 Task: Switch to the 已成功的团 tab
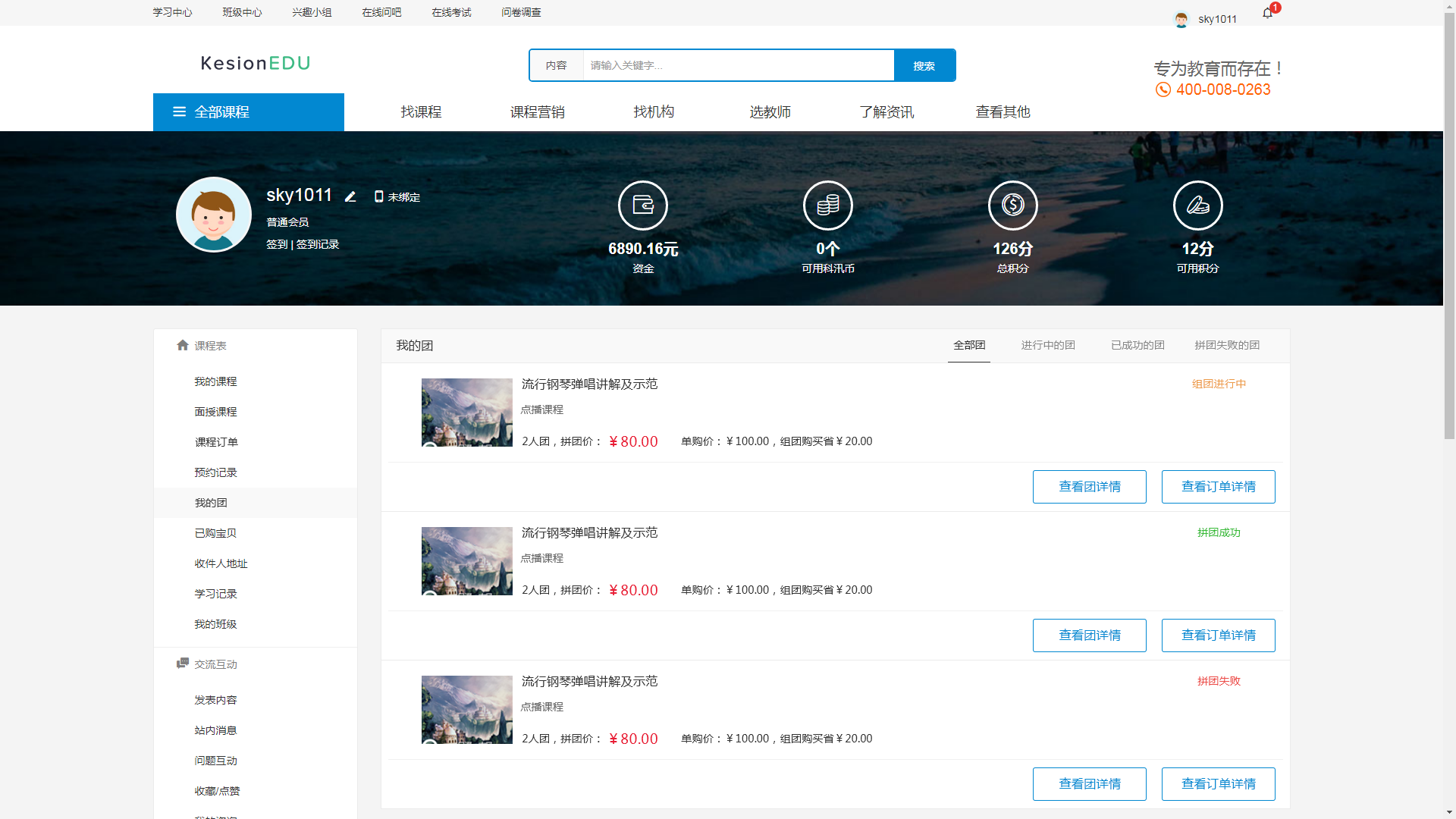coord(1137,345)
